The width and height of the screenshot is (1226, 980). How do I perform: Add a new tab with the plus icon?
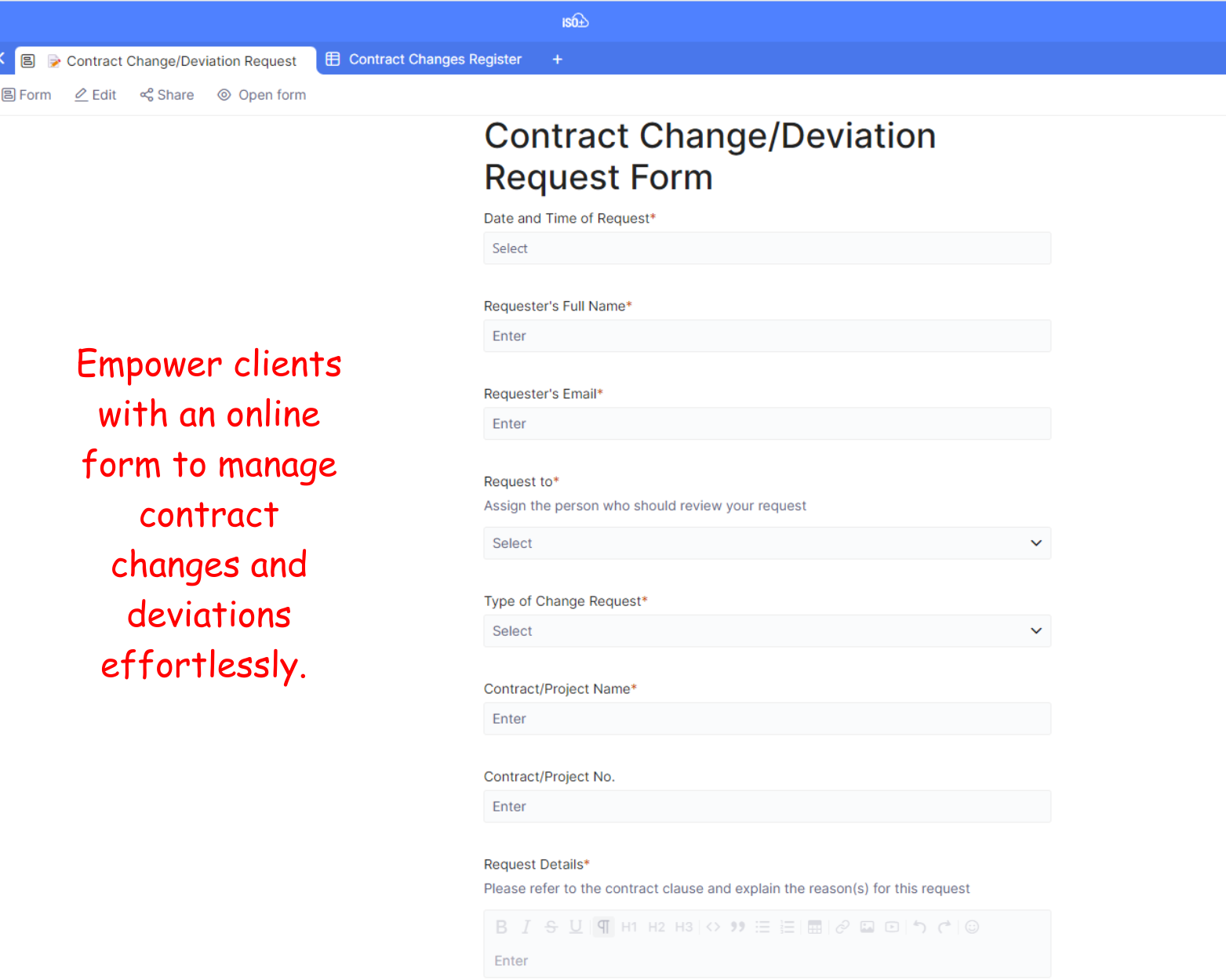(x=557, y=60)
